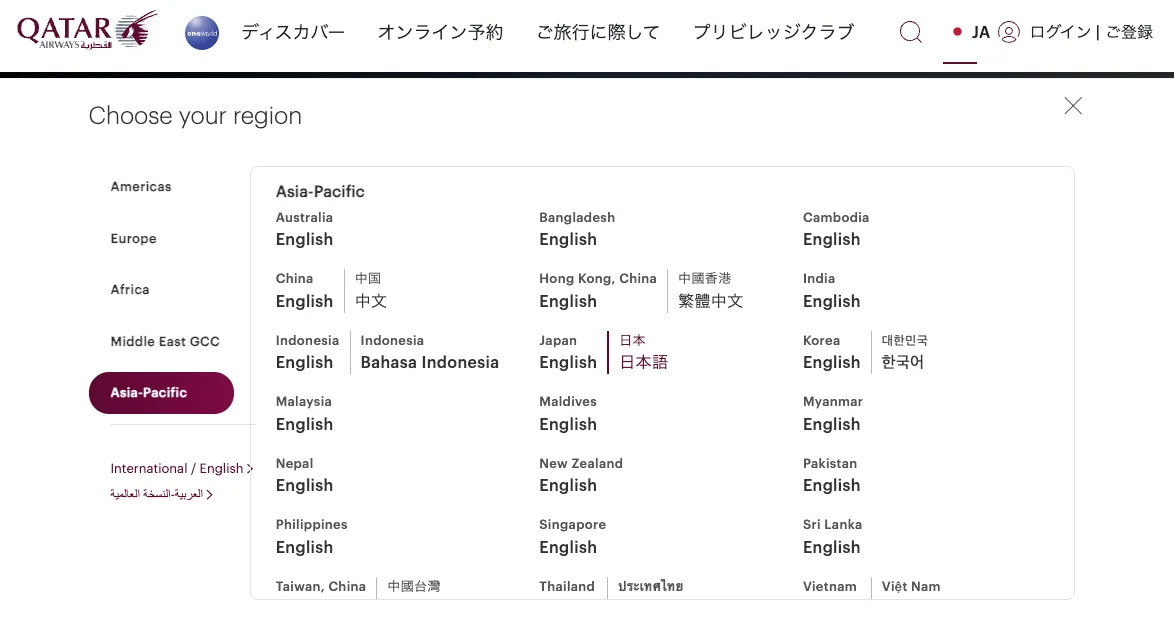This screenshot has height=619, width=1174.
Task: Choose English under Bangladesh
Action: point(568,240)
